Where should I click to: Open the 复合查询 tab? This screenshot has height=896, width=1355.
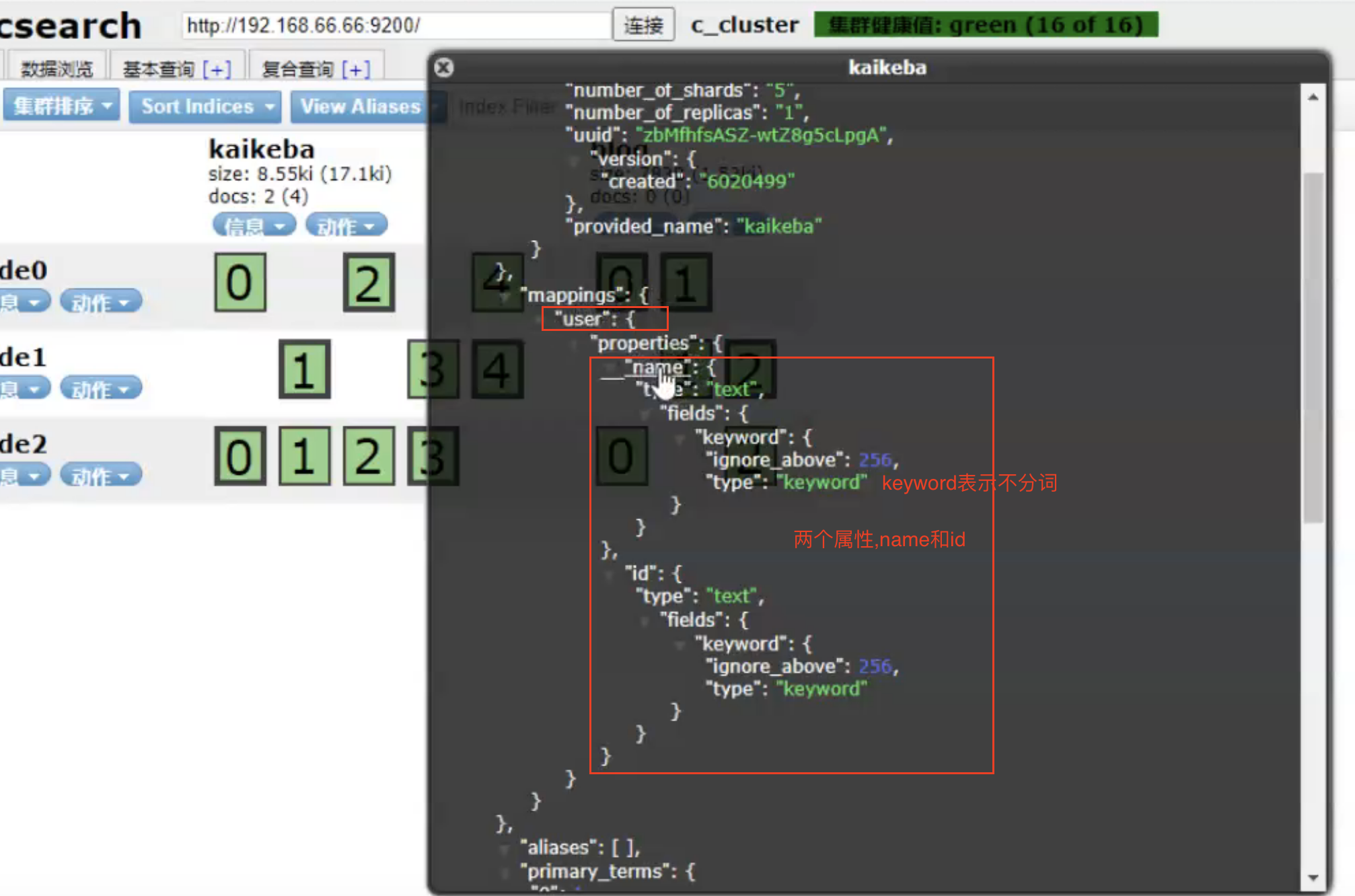click(297, 69)
